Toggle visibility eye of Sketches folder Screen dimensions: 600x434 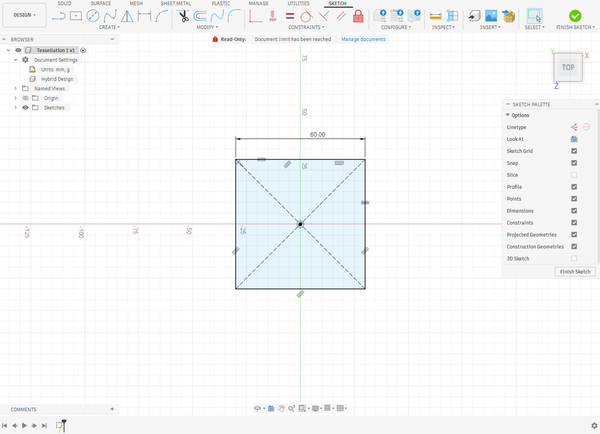(x=25, y=108)
